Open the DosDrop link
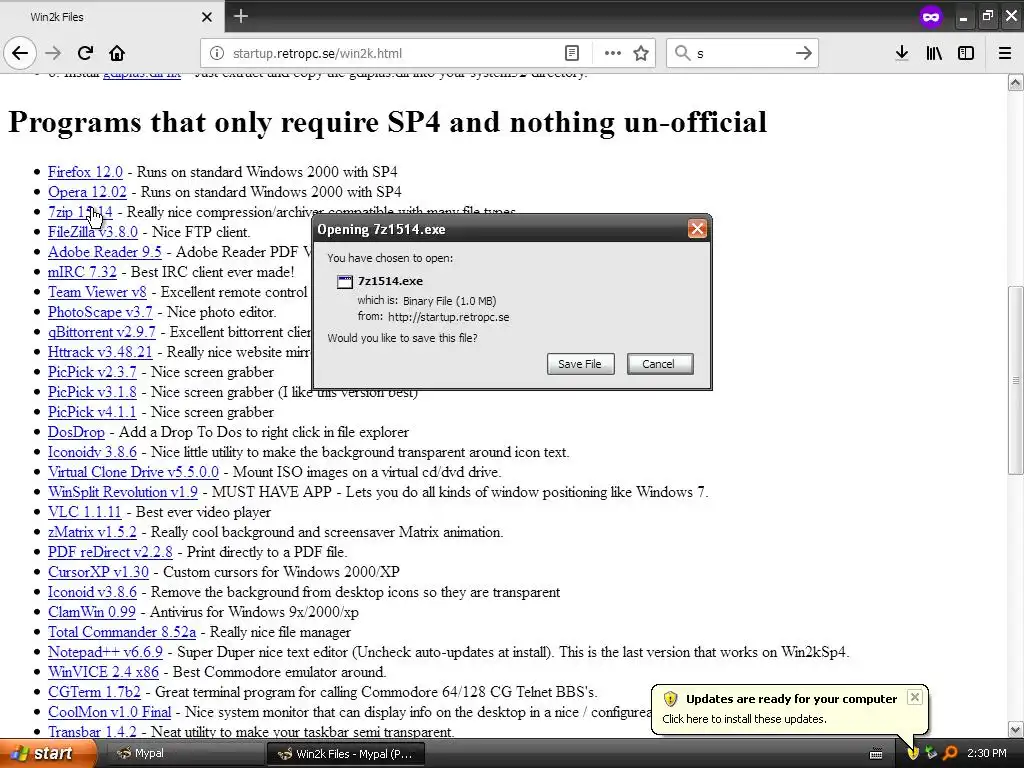Image resolution: width=1024 pixels, height=768 pixels. 76,432
